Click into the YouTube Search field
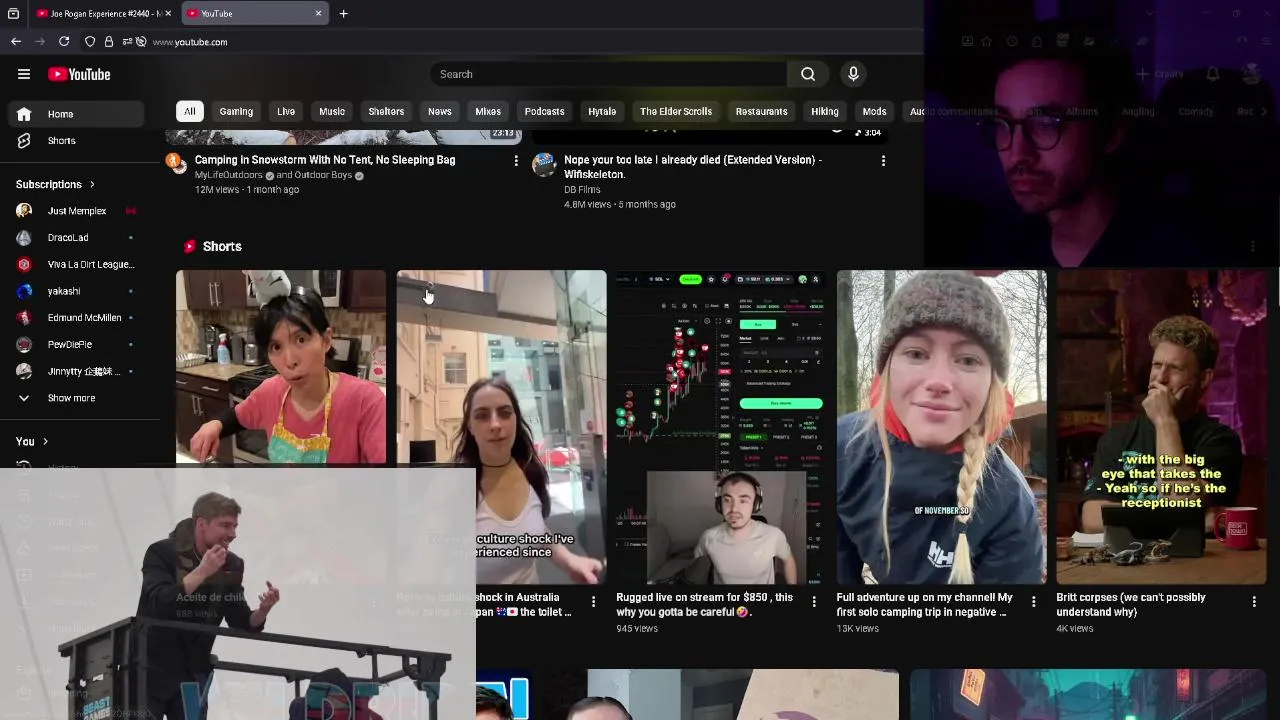 (609, 74)
